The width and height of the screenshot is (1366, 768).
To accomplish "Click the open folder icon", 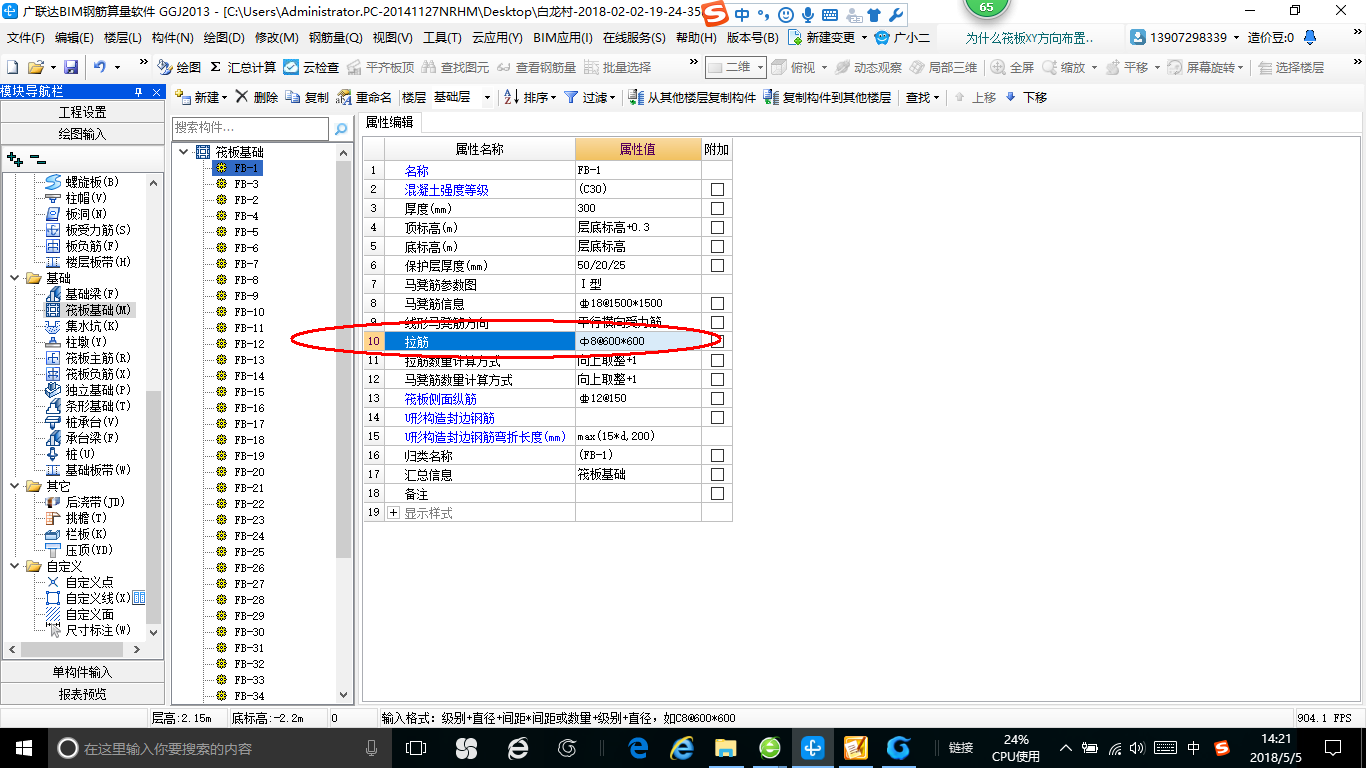I will coord(35,67).
